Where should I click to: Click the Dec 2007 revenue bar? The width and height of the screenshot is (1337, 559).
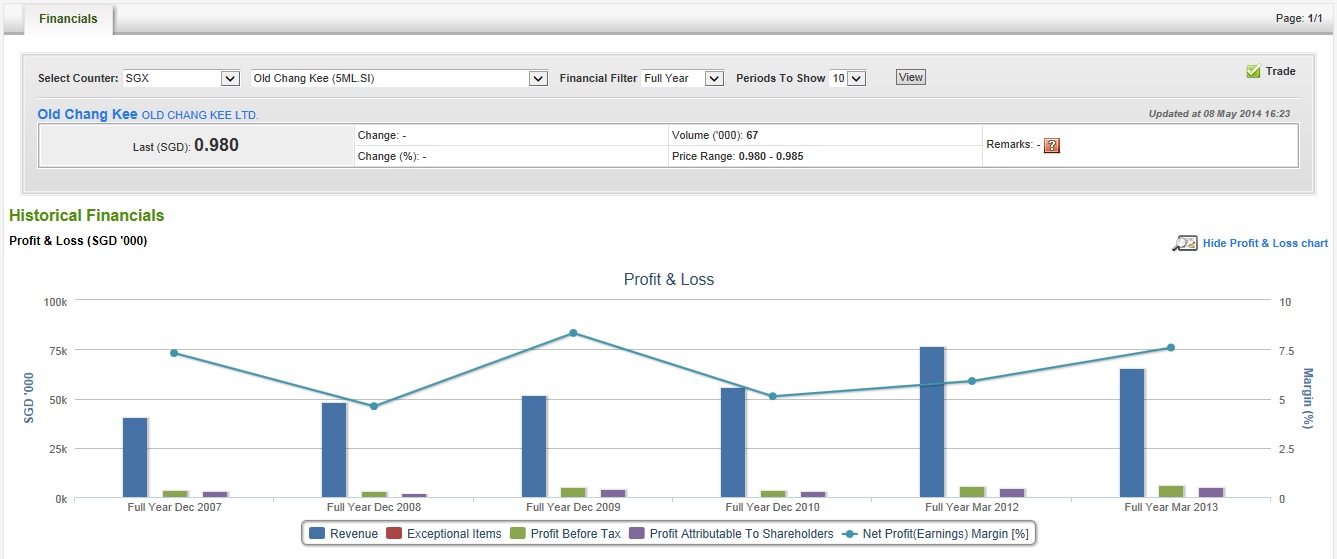[x=135, y=457]
